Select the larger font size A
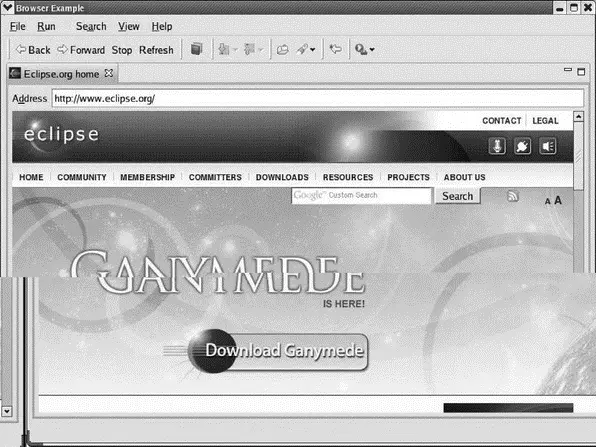The height and width of the screenshot is (447, 596). point(558,200)
